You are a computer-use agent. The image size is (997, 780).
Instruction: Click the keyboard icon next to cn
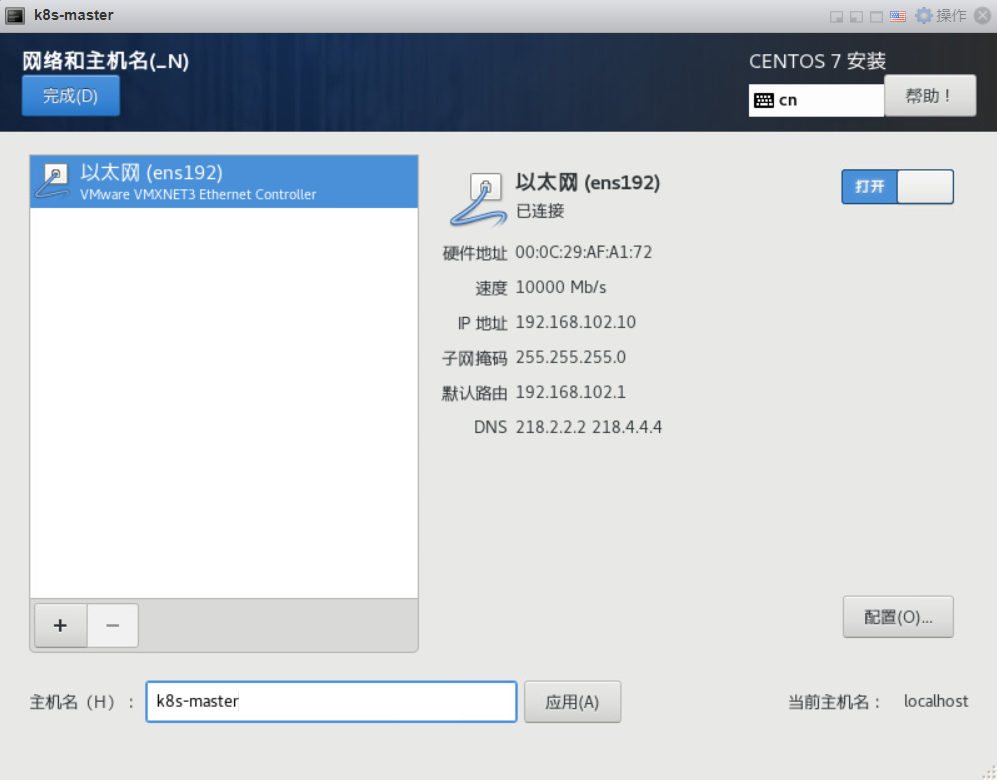coord(764,100)
